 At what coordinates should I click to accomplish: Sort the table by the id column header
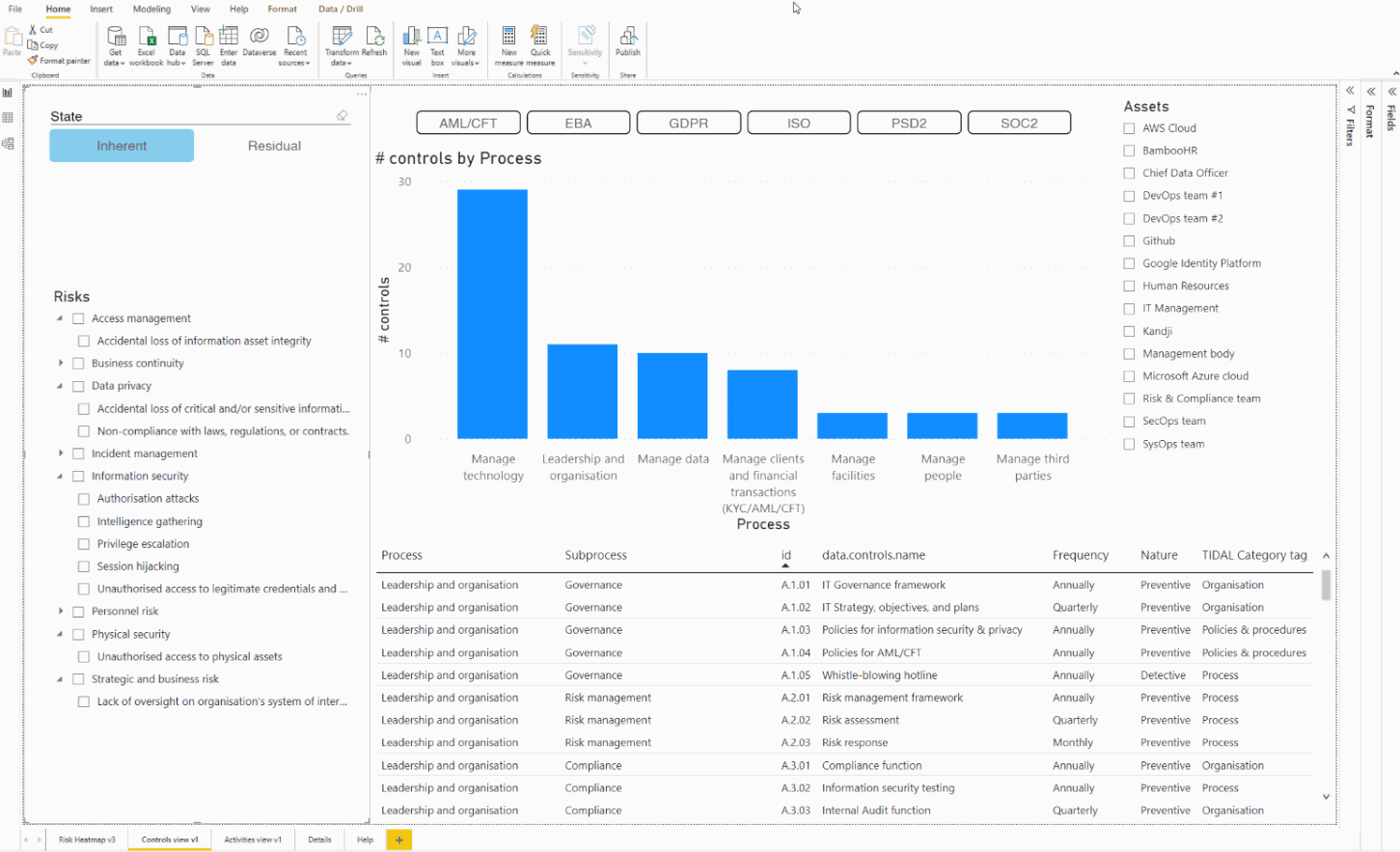coord(785,555)
